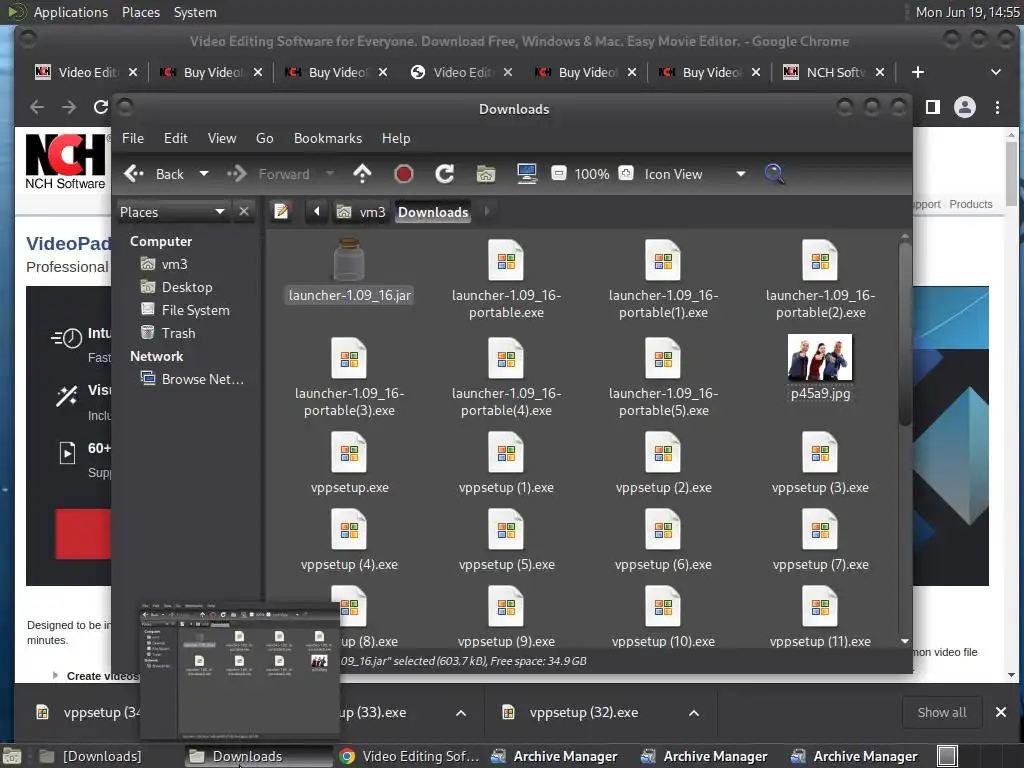
Task: Select launcher-1.09_16-portable(5).exe file icon
Action: point(663,358)
